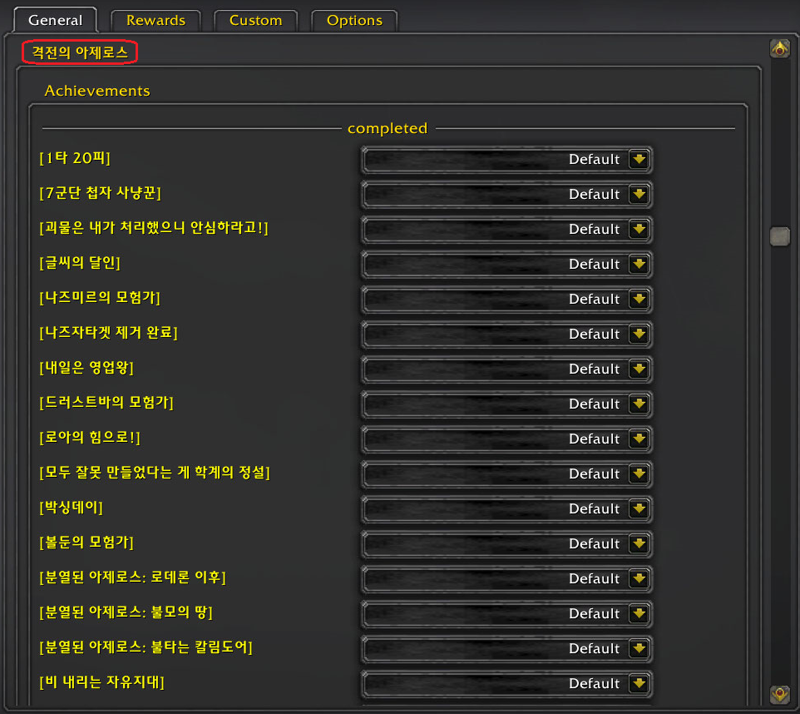The width and height of the screenshot is (800, 714).
Task: Click [분열된 아제로스: 불모의 땅] achievement text
Action: (126, 612)
